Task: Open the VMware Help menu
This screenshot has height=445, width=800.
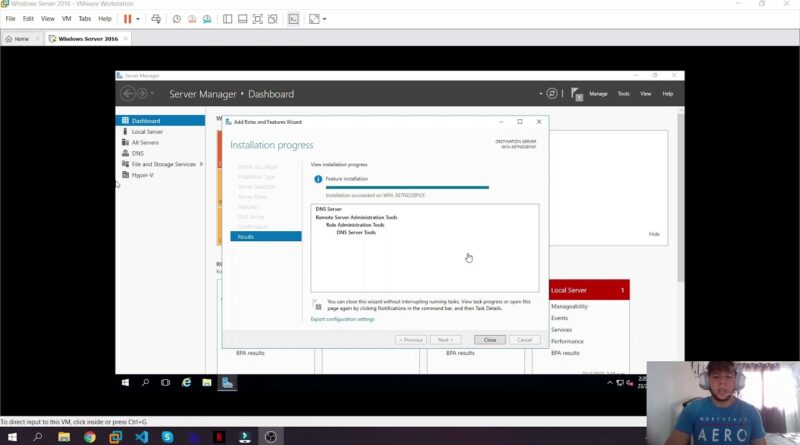Action: [105, 19]
